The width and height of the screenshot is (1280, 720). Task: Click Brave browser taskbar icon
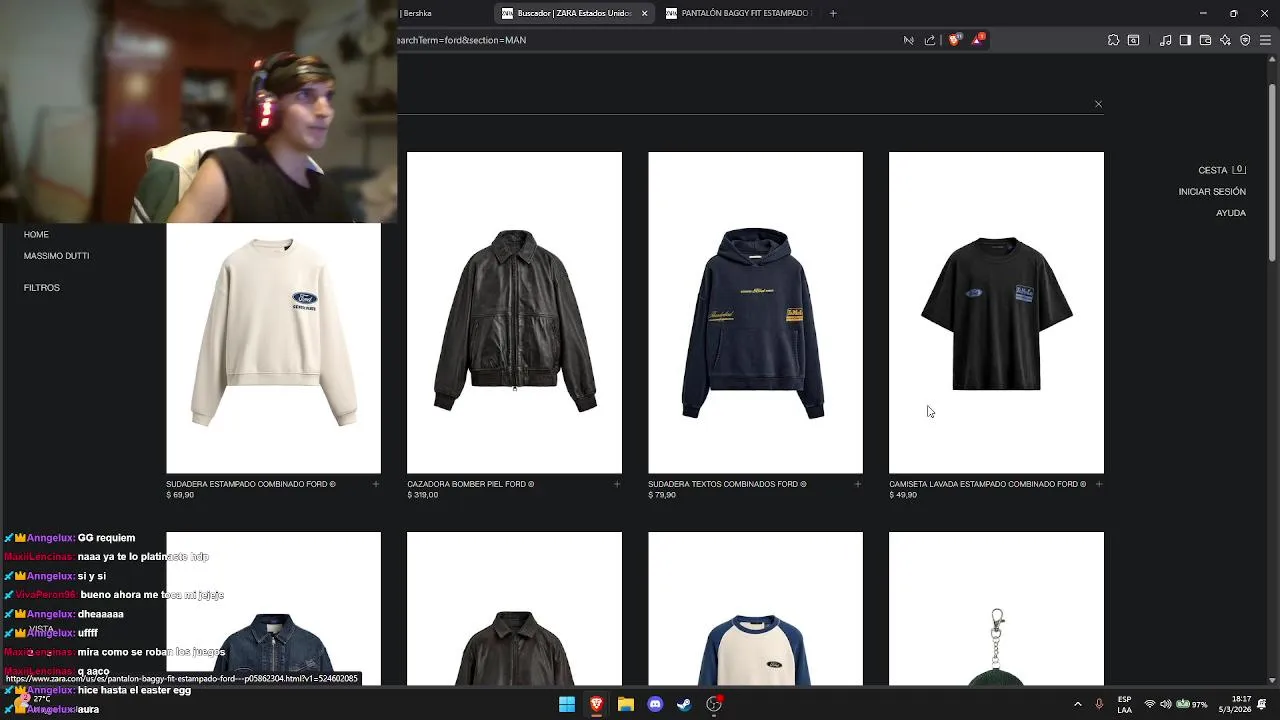coord(596,704)
